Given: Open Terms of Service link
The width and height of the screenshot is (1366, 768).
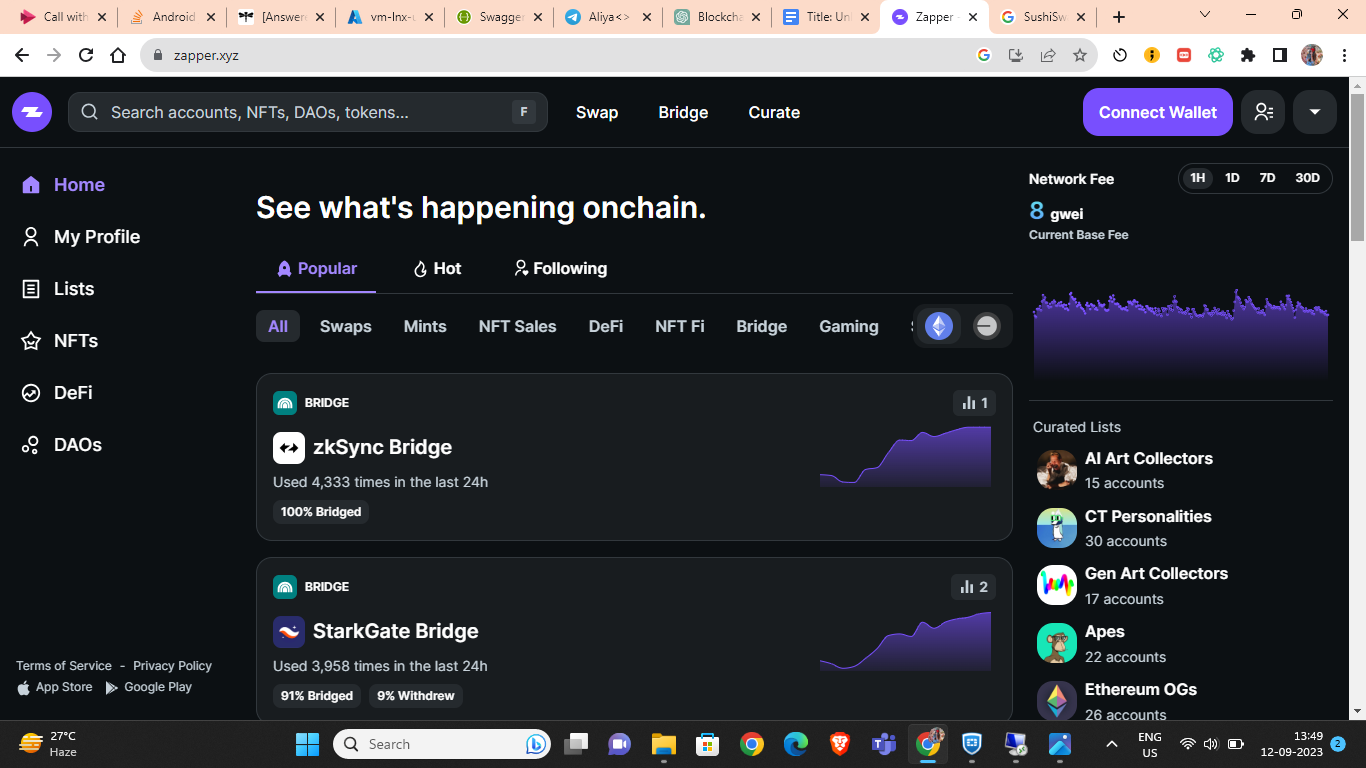Looking at the screenshot, I should coord(64,666).
